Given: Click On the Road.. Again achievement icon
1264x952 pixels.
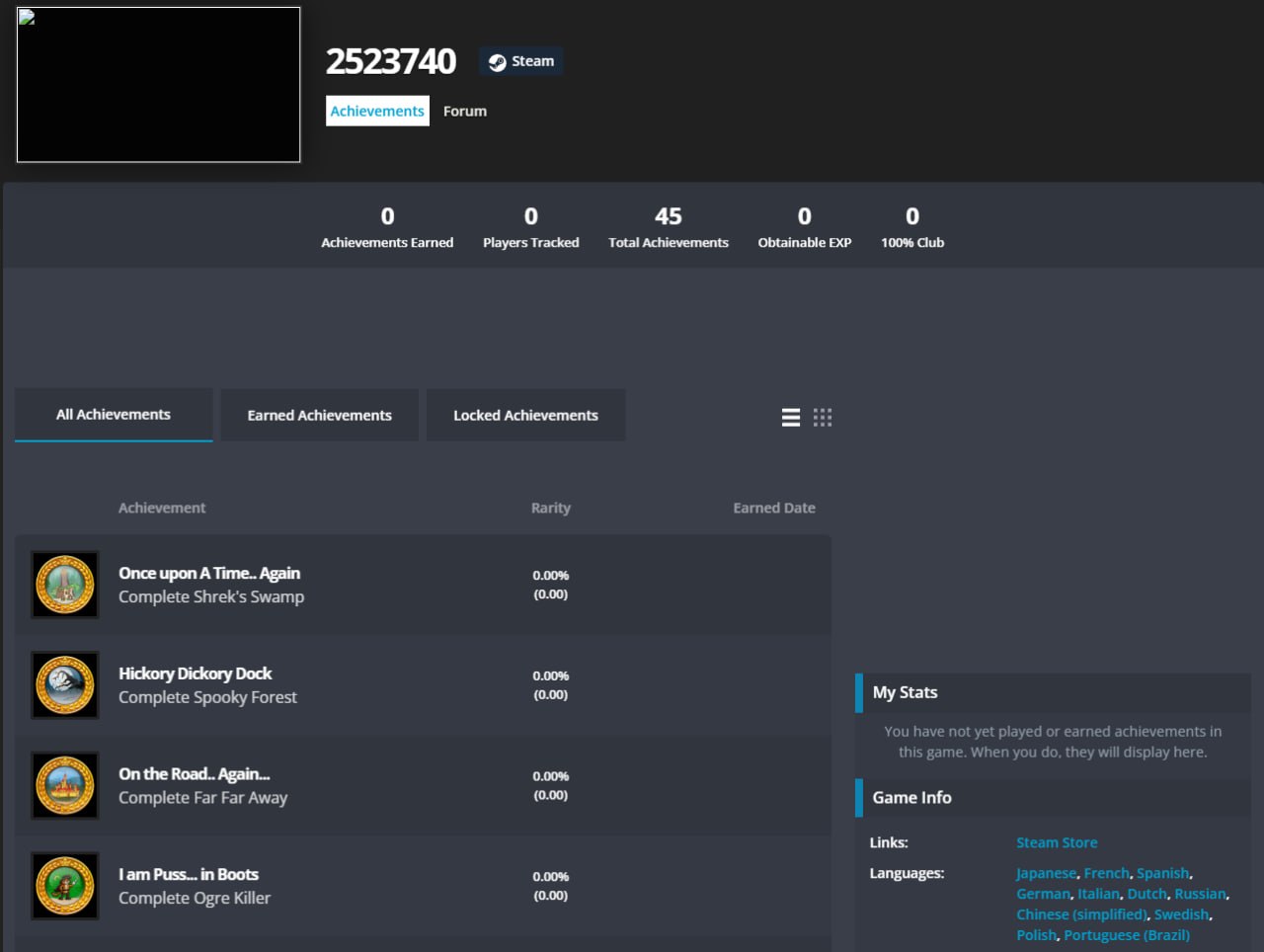Looking at the screenshot, I should [x=65, y=786].
